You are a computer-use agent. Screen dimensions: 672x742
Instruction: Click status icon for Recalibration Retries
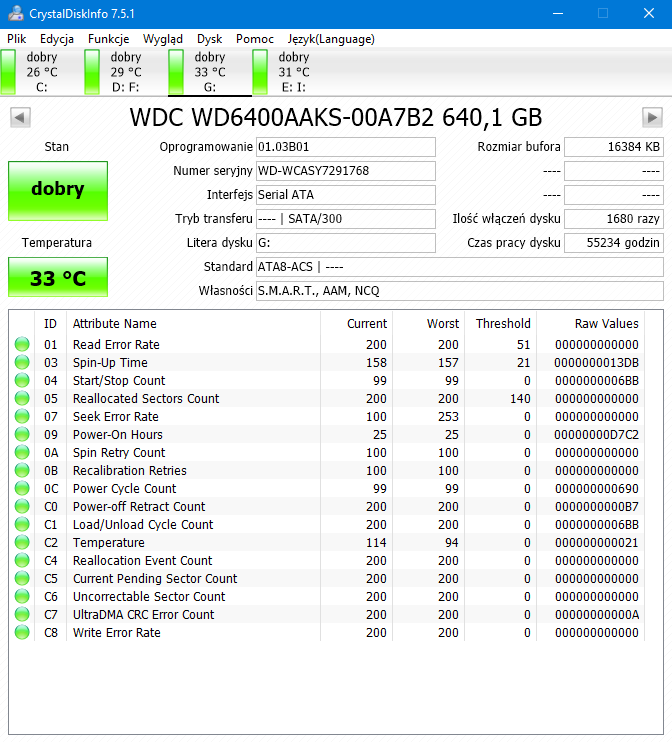22,470
